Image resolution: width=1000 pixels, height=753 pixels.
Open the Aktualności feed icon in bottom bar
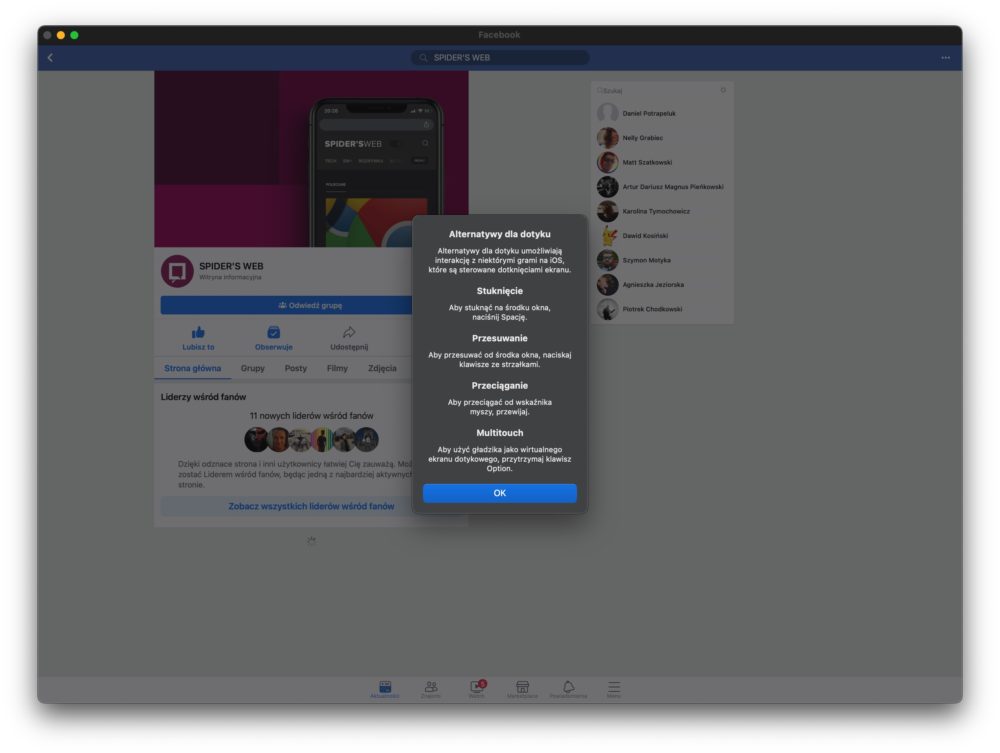point(385,687)
